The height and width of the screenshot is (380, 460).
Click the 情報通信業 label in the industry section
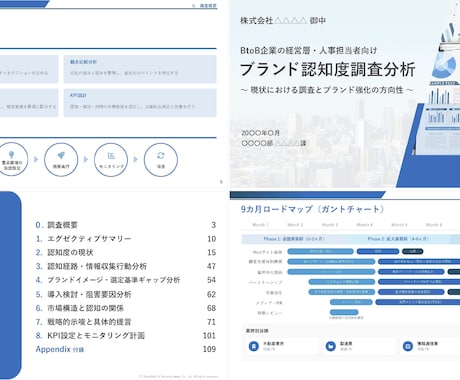pos(428,343)
